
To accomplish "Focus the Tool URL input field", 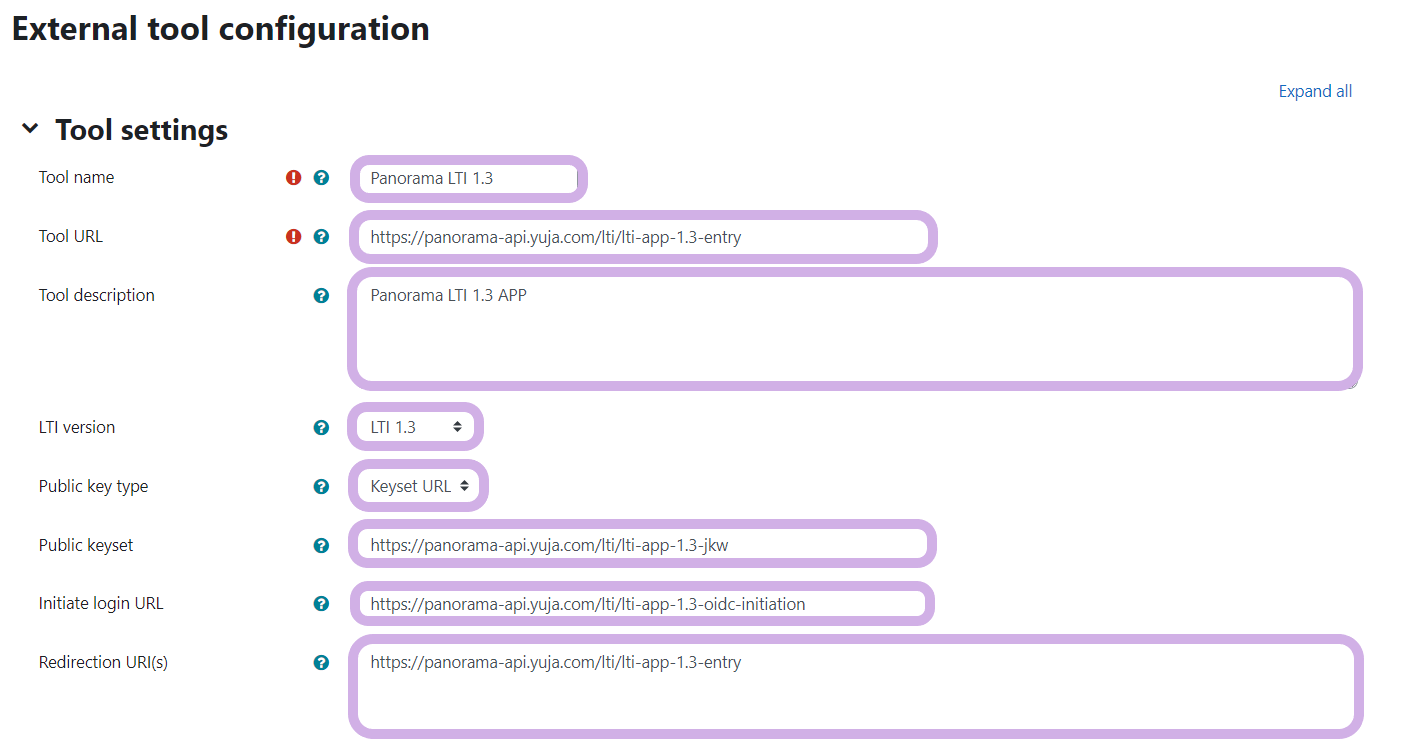I will pos(643,238).
